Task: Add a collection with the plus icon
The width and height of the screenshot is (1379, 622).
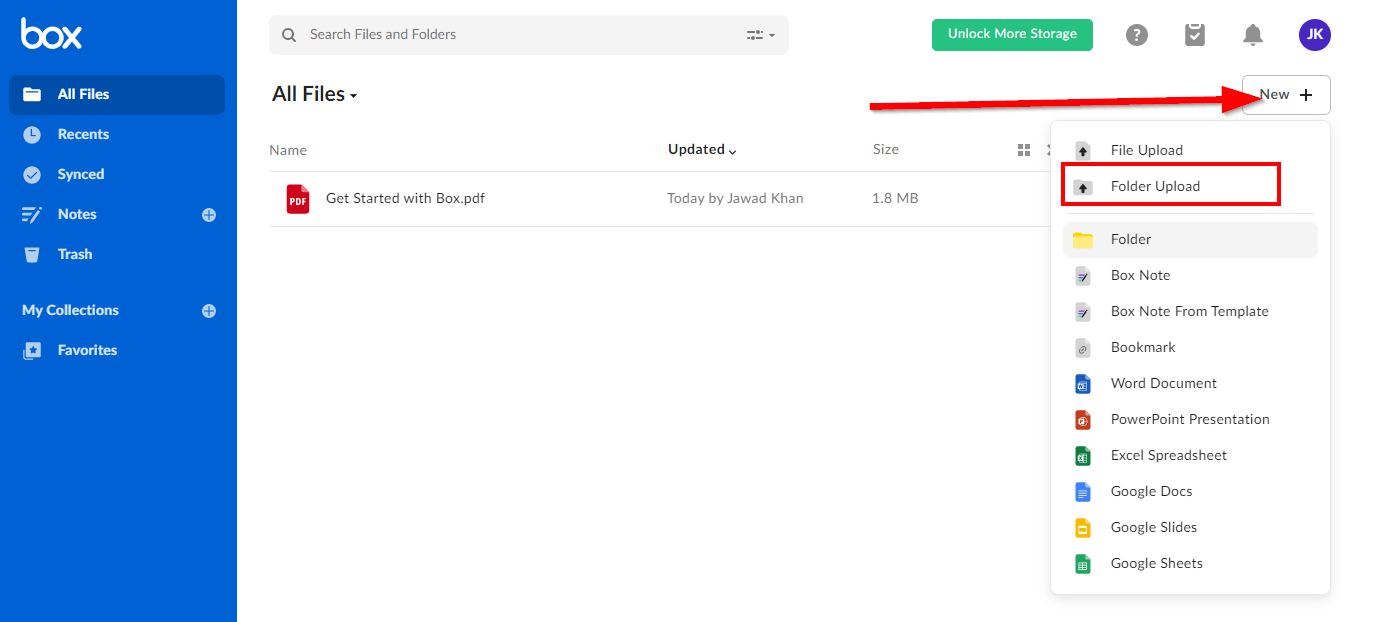Action: point(209,311)
